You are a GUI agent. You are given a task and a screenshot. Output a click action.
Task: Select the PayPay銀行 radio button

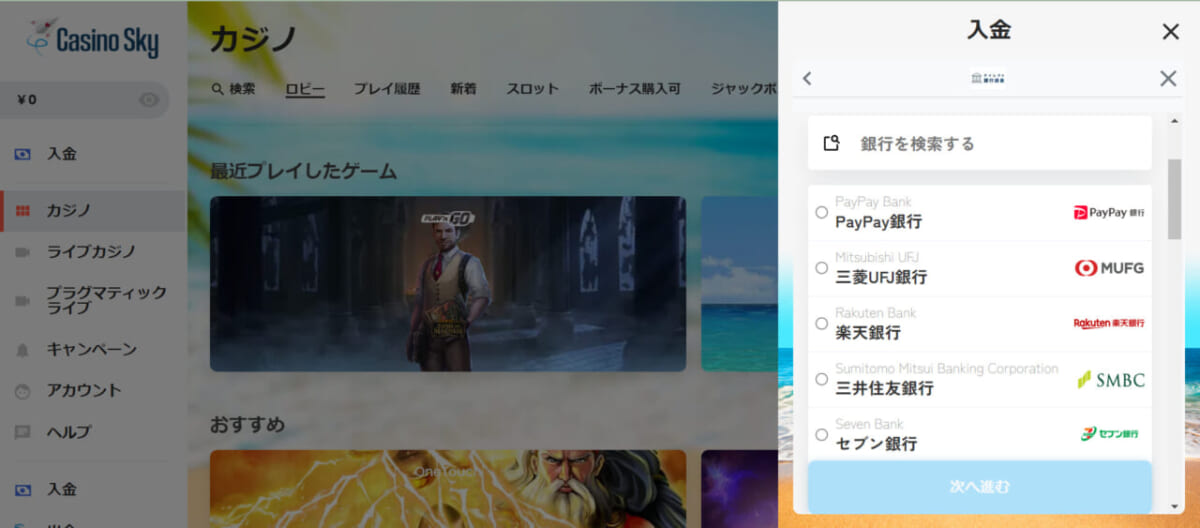coord(821,212)
